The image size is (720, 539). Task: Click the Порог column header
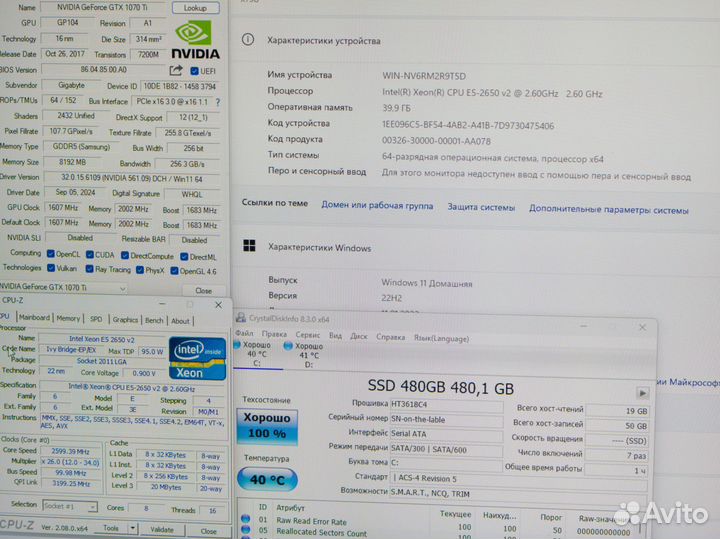coord(551,517)
